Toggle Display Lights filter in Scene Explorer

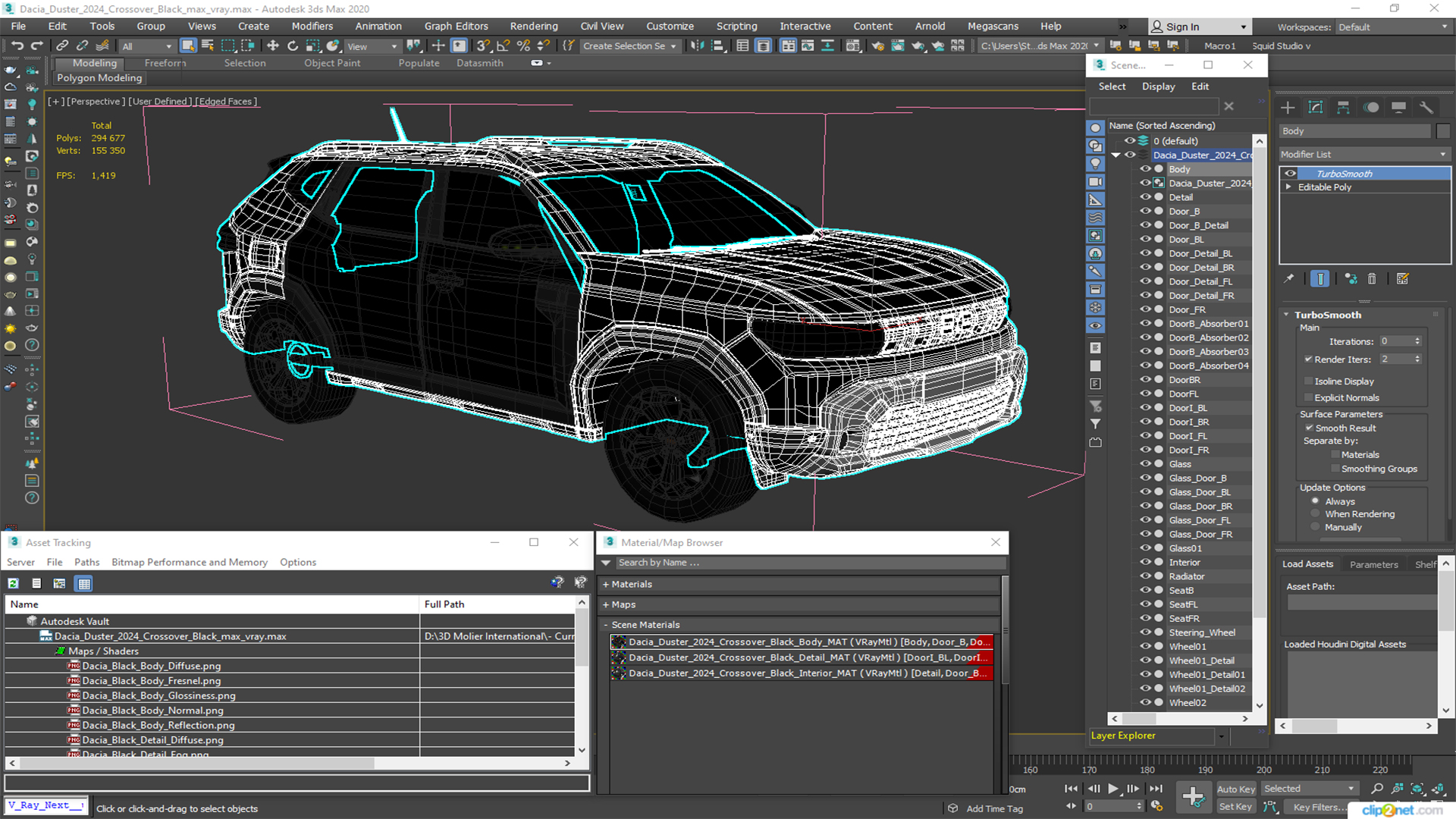pyautogui.click(x=1095, y=164)
